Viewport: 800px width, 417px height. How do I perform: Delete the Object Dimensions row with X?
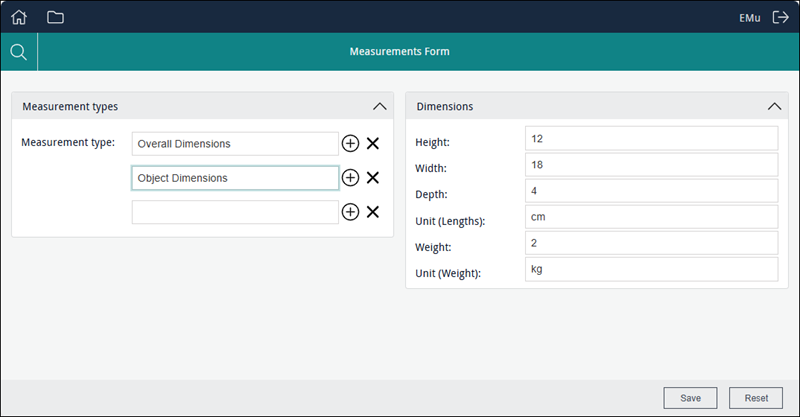(x=373, y=178)
